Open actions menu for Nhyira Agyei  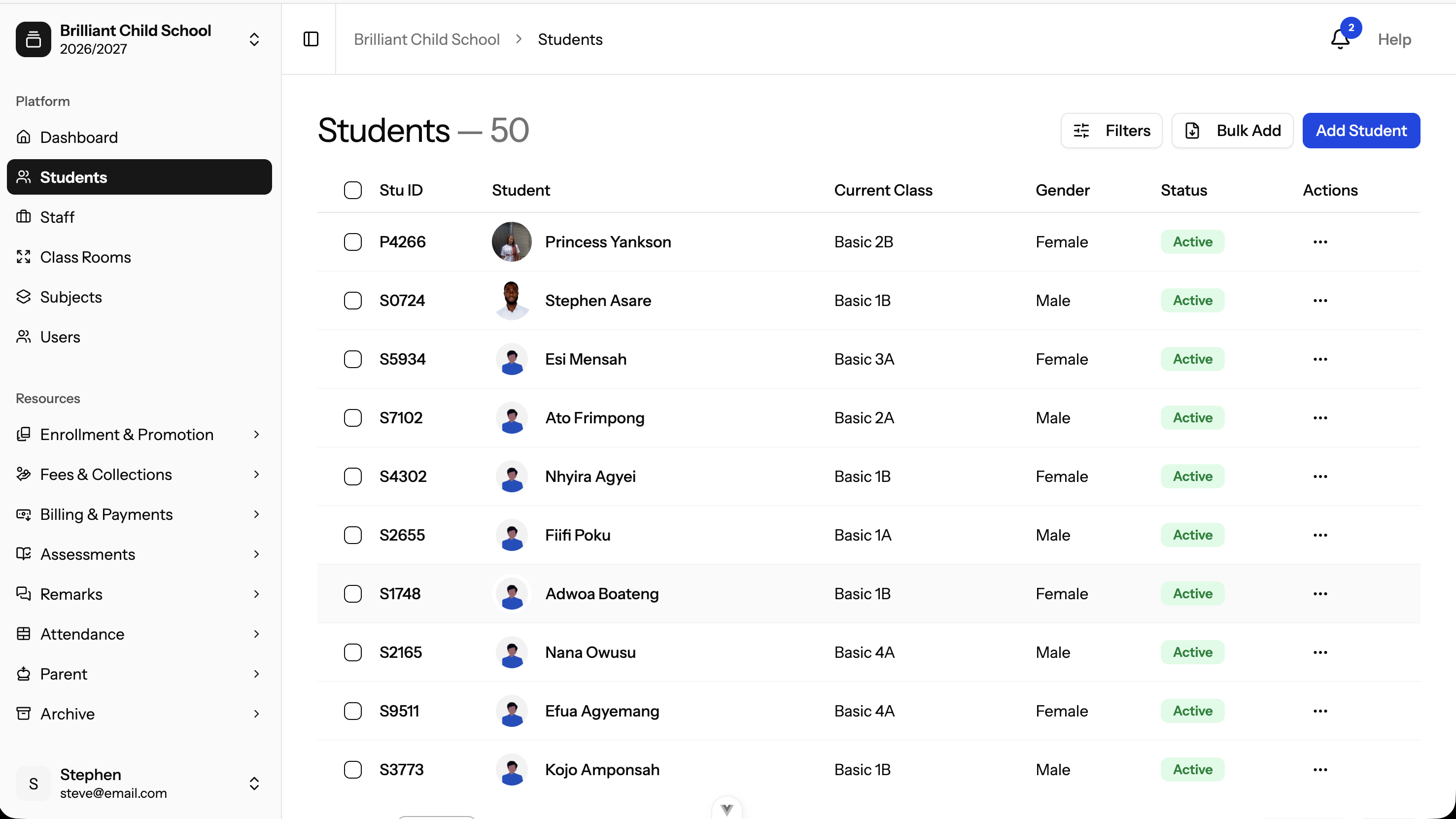(x=1320, y=477)
